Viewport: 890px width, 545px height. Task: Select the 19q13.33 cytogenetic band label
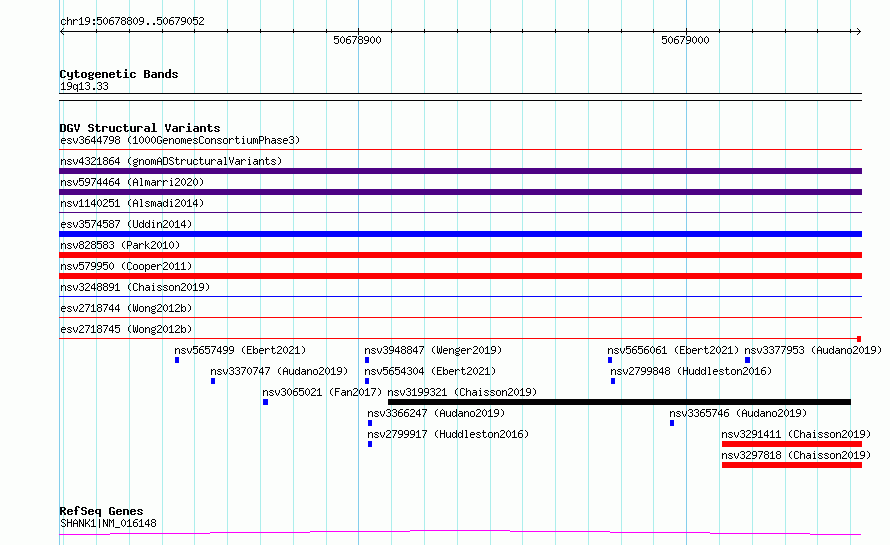tap(84, 87)
